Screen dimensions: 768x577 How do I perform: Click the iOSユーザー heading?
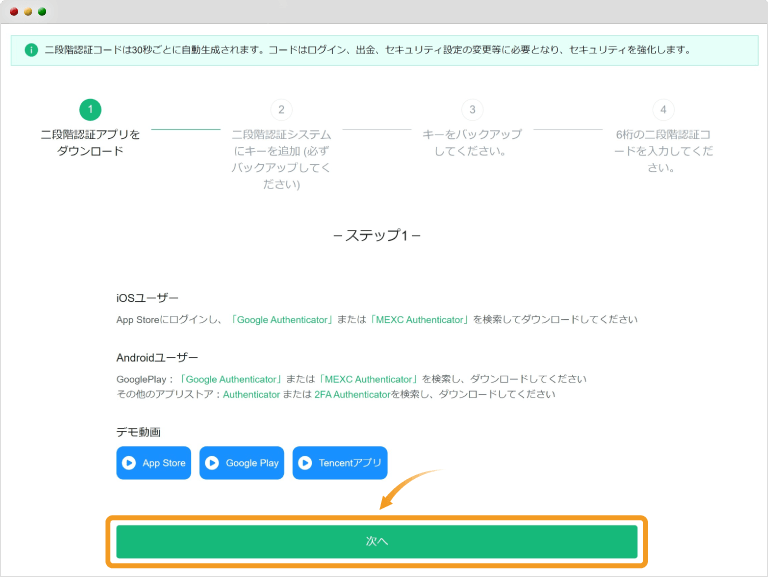click(147, 298)
